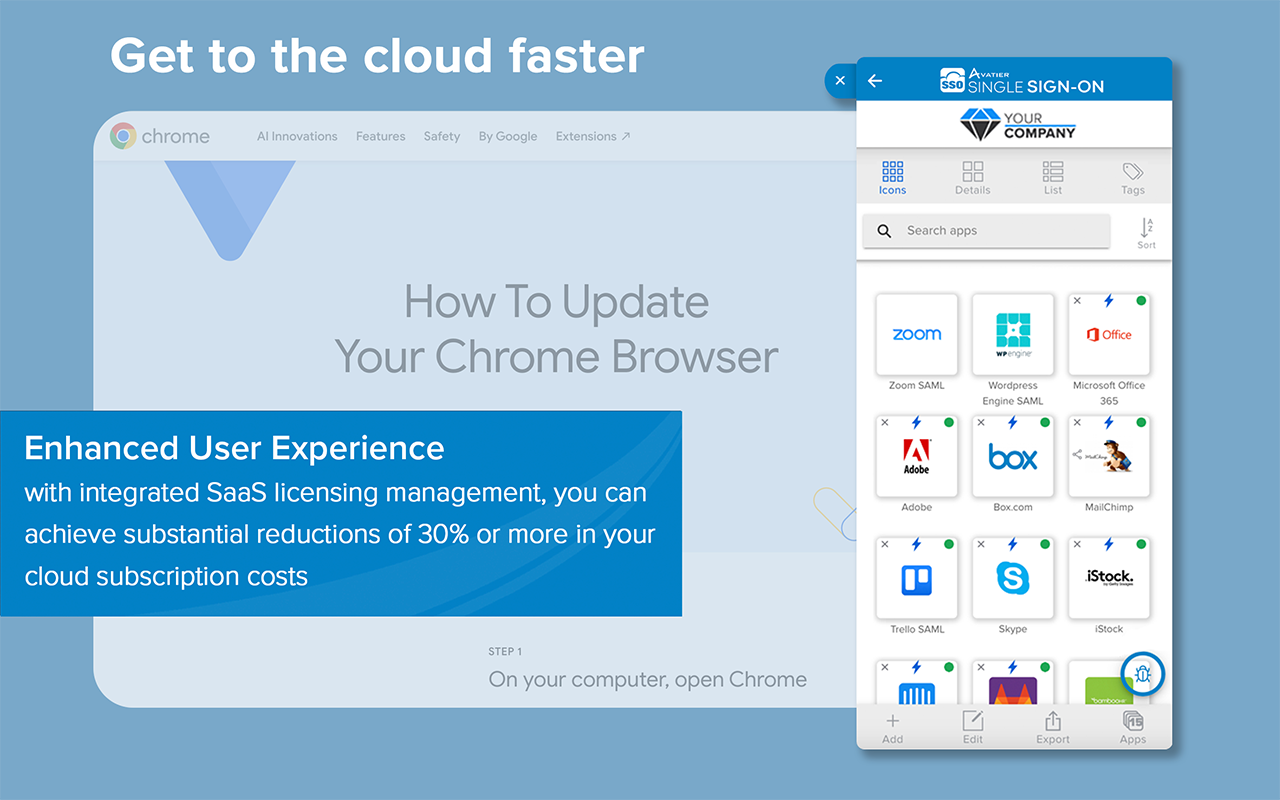Open Features in Chrome page nav
1280x800 pixels.
380,136
